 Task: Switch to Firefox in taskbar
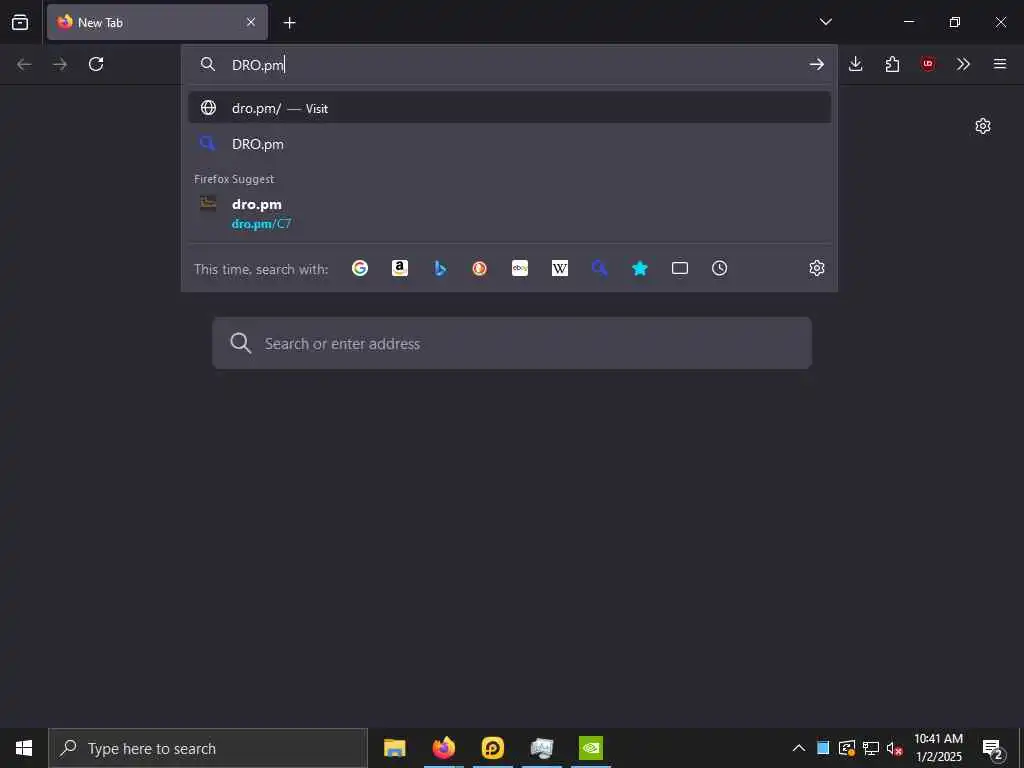(443, 748)
